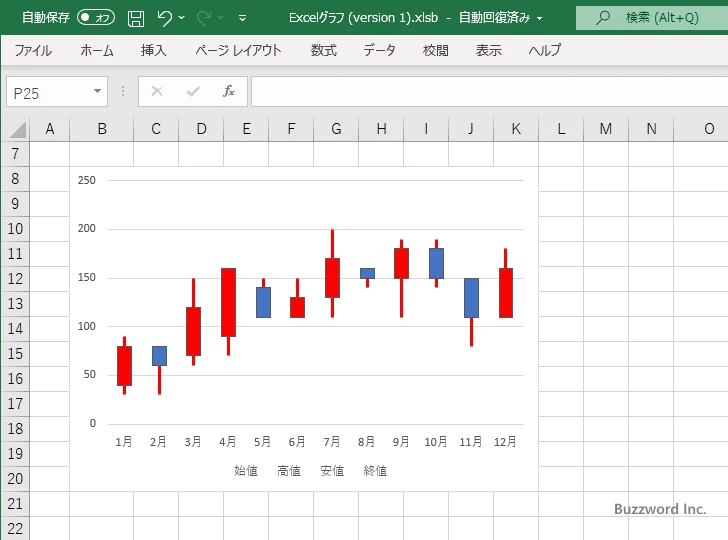Click the formula bar Enter checkmark icon
This screenshot has height=540, width=728.
pyautogui.click(x=193, y=91)
